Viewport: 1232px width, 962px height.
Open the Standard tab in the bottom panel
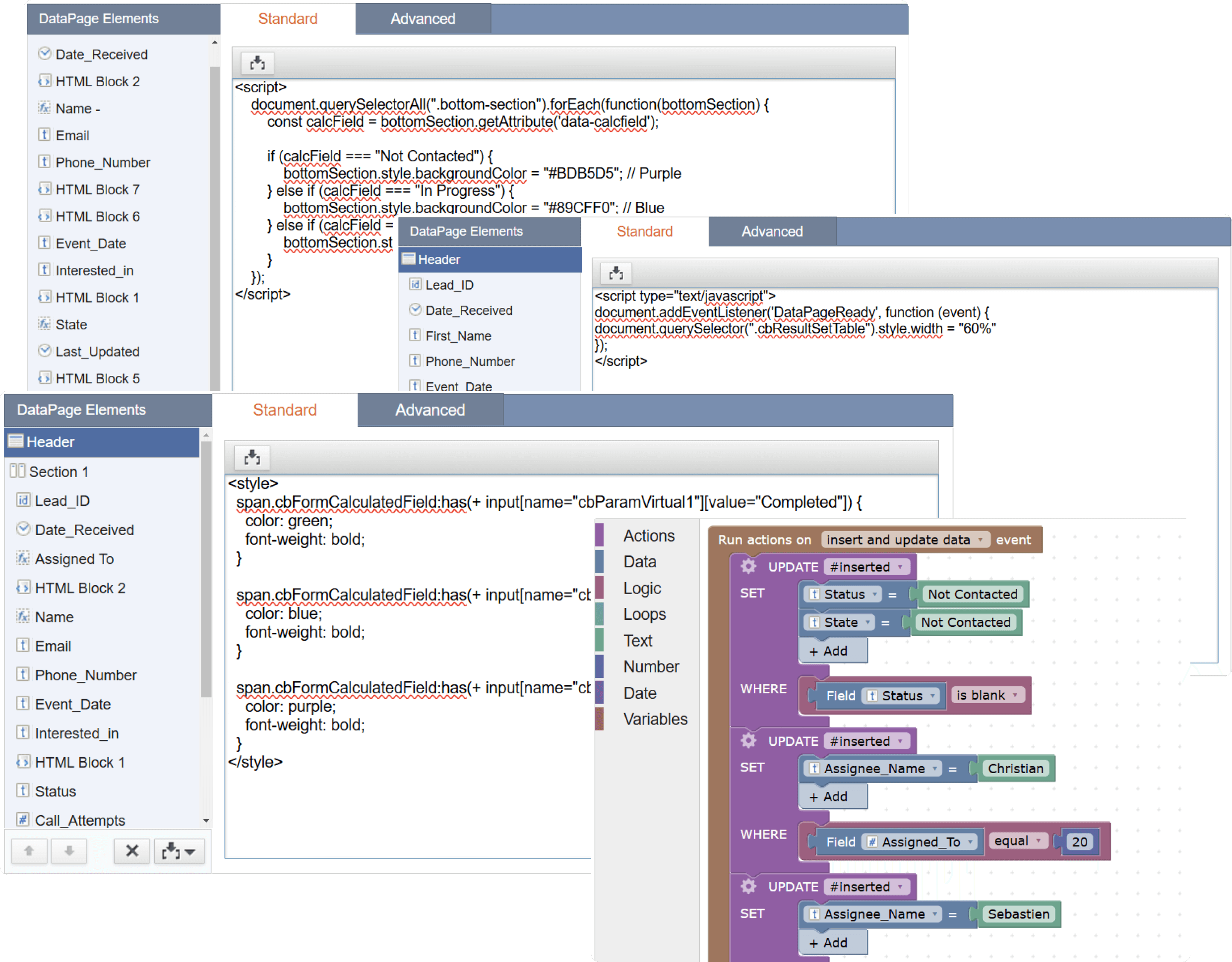[285, 410]
